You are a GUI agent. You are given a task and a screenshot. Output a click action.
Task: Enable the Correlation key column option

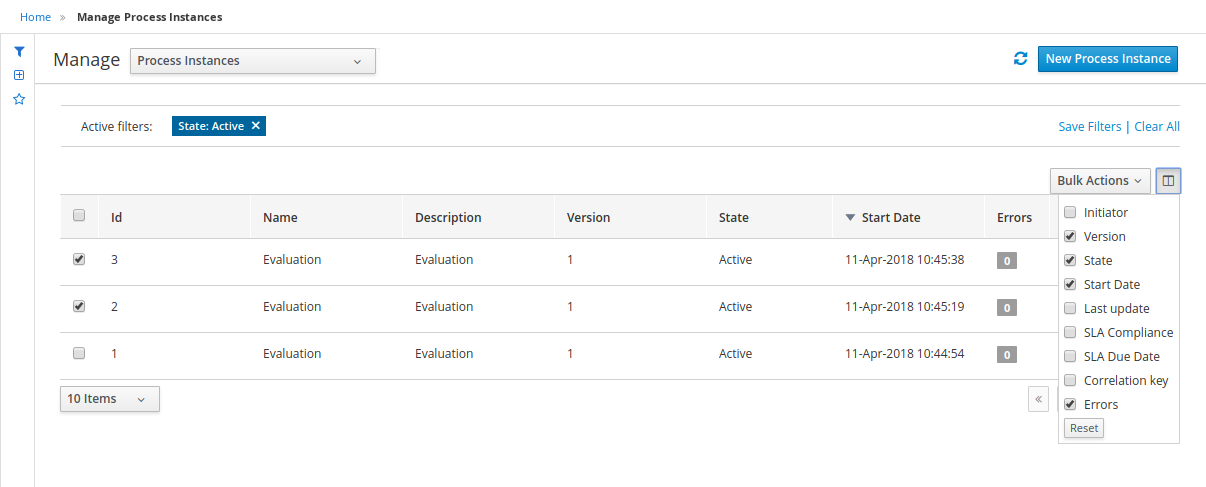[1070, 380]
